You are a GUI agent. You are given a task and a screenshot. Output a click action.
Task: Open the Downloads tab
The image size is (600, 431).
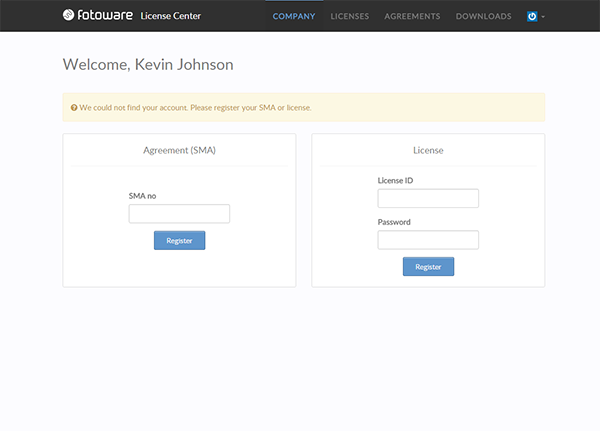point(483,16)
